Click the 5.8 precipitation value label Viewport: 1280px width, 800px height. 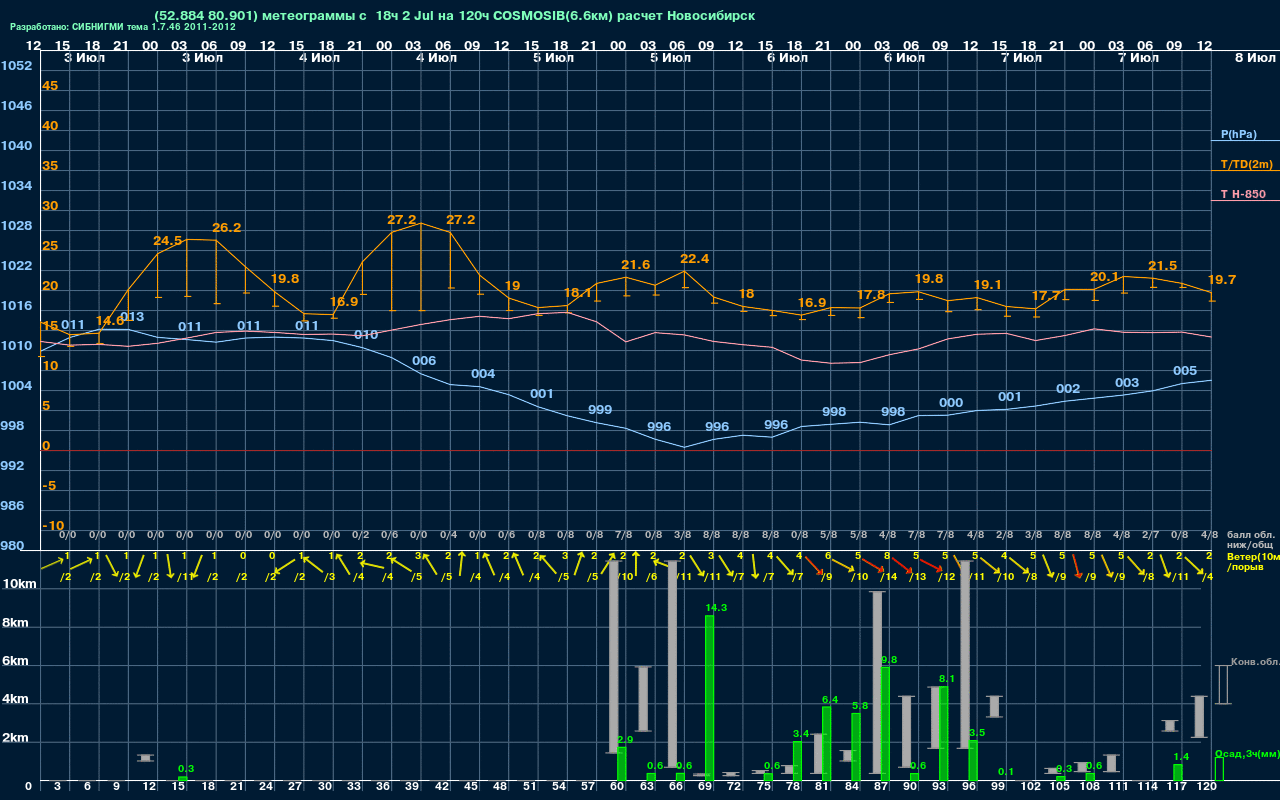[x=860, y=706]
